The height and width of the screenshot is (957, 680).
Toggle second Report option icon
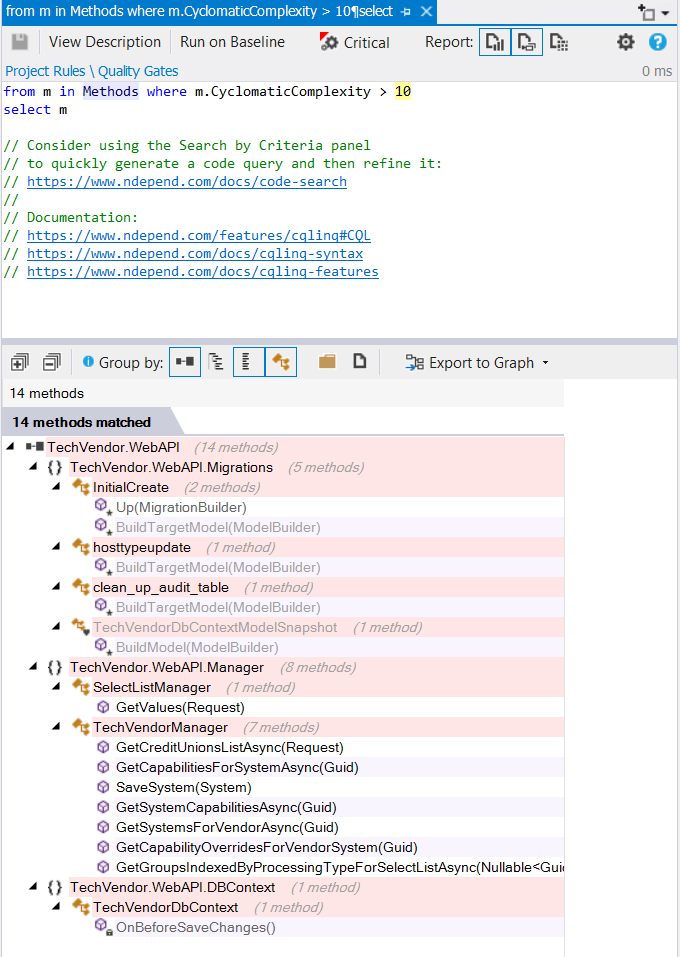pos(526,42)
